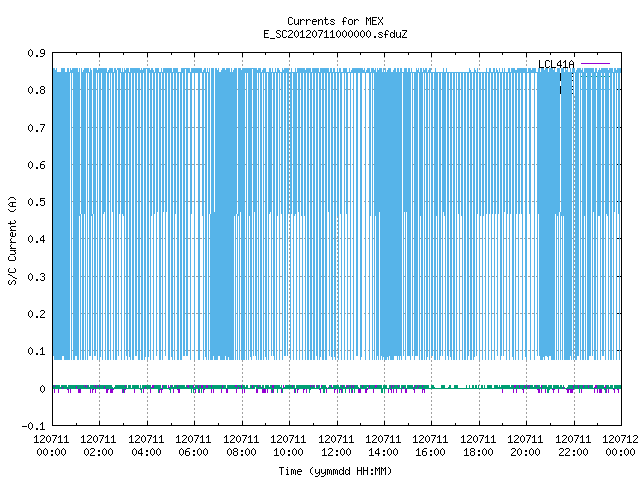Click the x-axis tick 120711 14:00

click(383, 445)
